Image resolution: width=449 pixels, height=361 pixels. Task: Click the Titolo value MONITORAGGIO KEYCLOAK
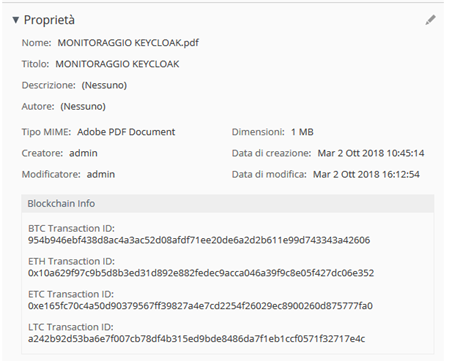click(x=117, y=64)
